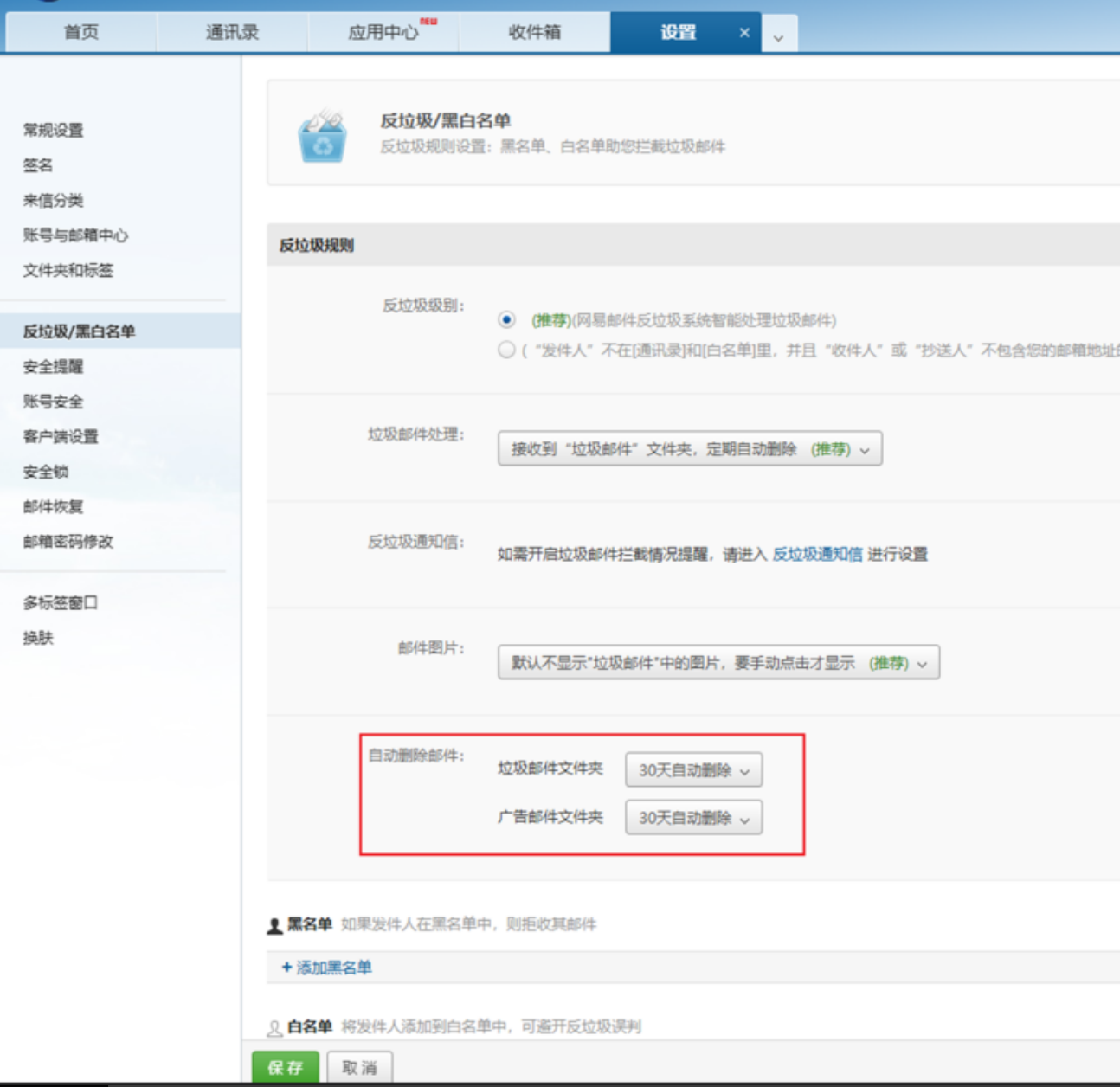Expand 广告邮件文件夹 auto-delete dropdown
Viewport: 1120px width, 1087px height.
click(x=693, y=817)
